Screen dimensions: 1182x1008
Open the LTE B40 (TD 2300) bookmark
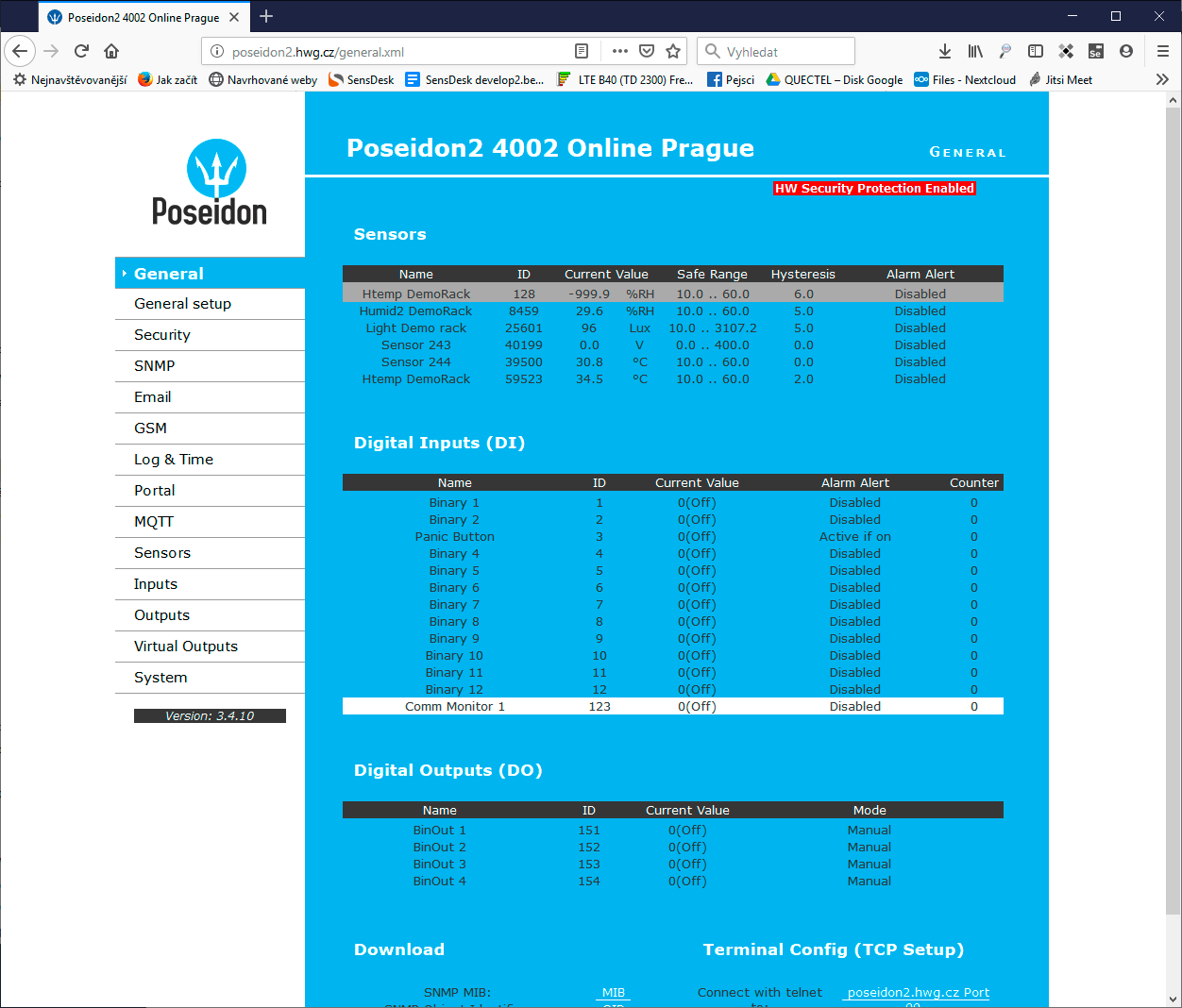(x=625, y=79)
